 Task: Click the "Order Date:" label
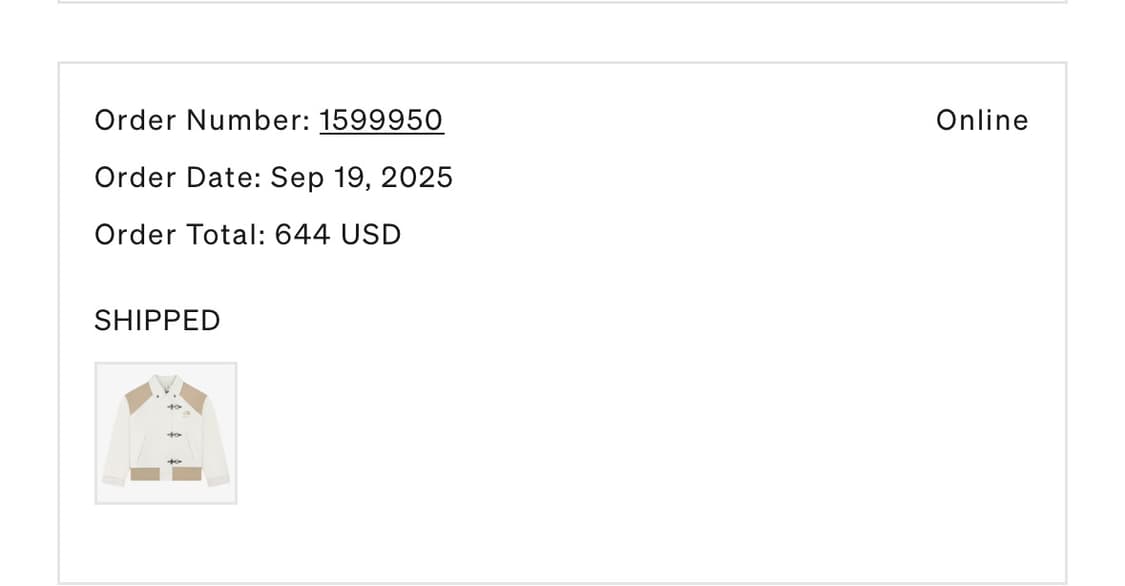pos(178,177)
